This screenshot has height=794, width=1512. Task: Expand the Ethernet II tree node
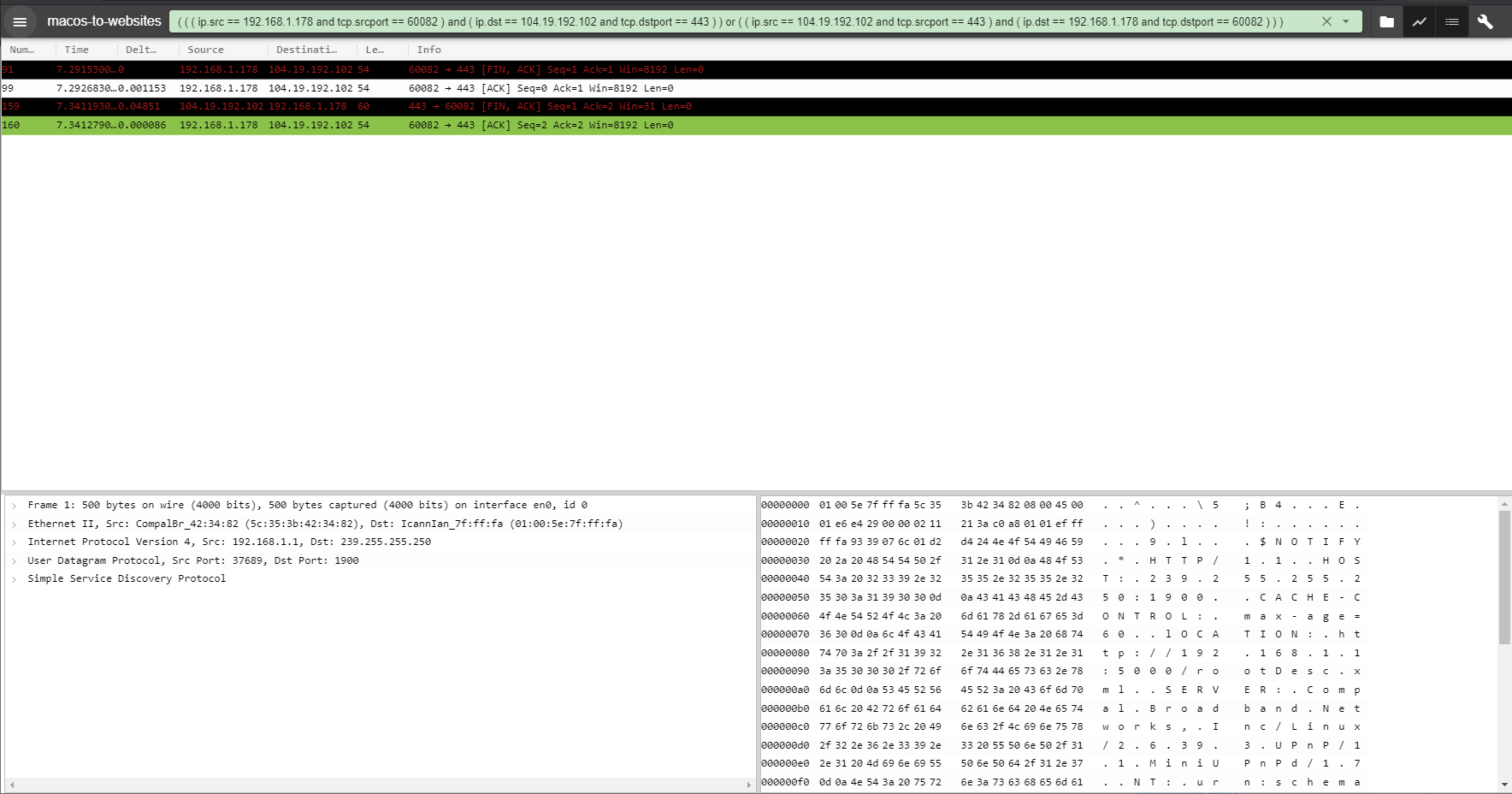(14, 524)
